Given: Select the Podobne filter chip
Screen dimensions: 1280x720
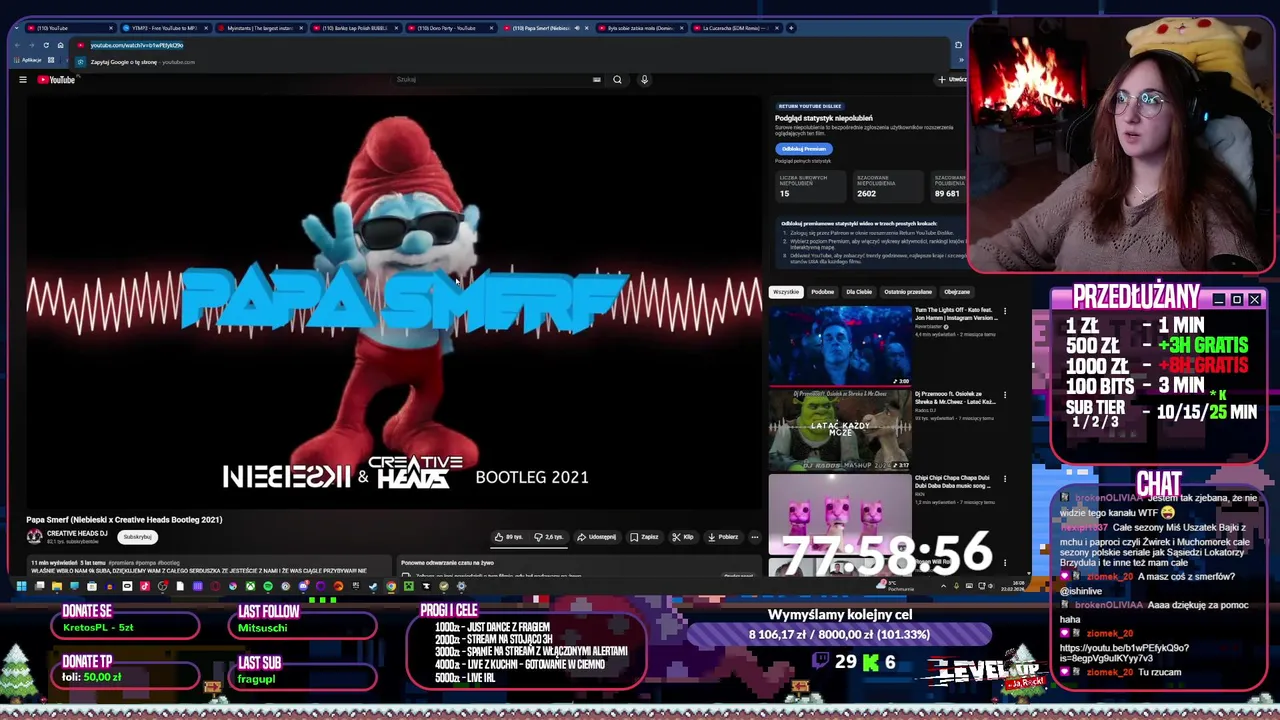Looking at the screenshot, I should (x=823, y=292).
